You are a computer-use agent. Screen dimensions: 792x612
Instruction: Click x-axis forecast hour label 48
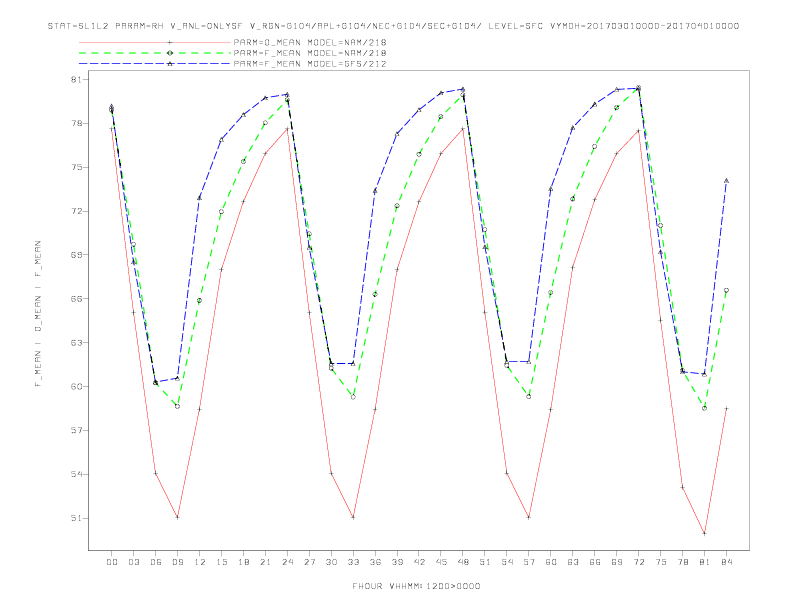[463, 562]
